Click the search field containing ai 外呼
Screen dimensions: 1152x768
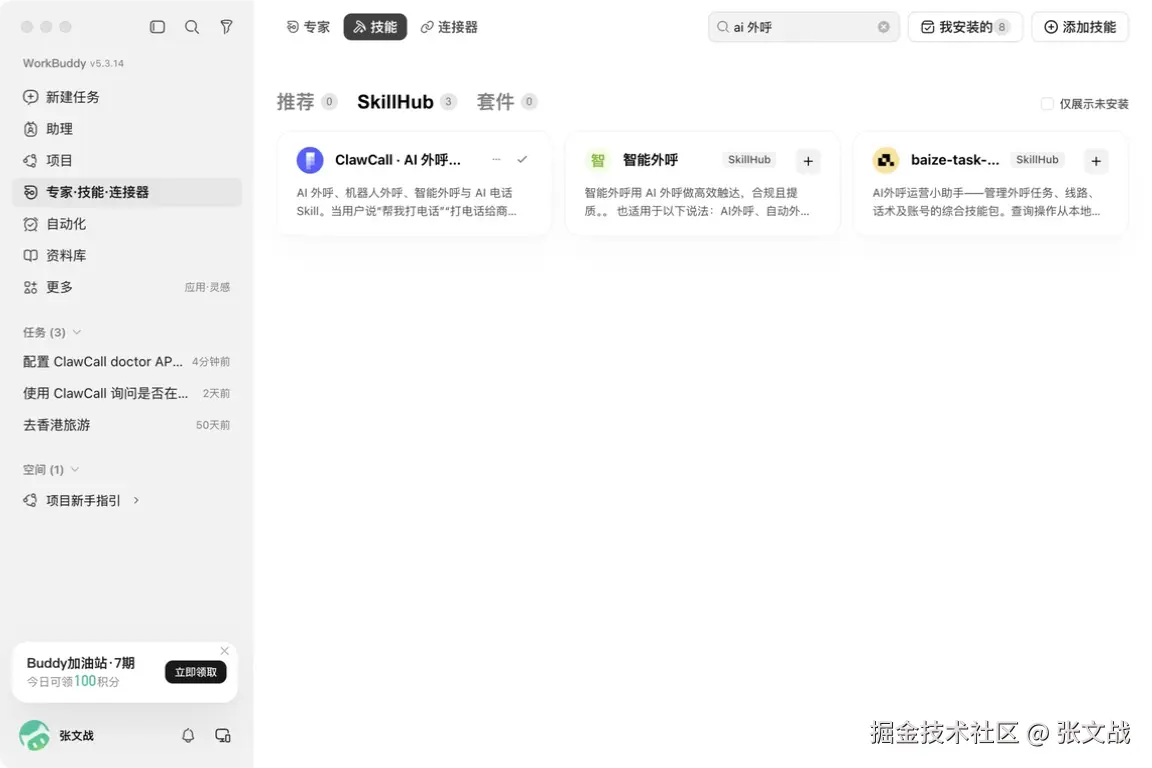[x=803, y=27]
